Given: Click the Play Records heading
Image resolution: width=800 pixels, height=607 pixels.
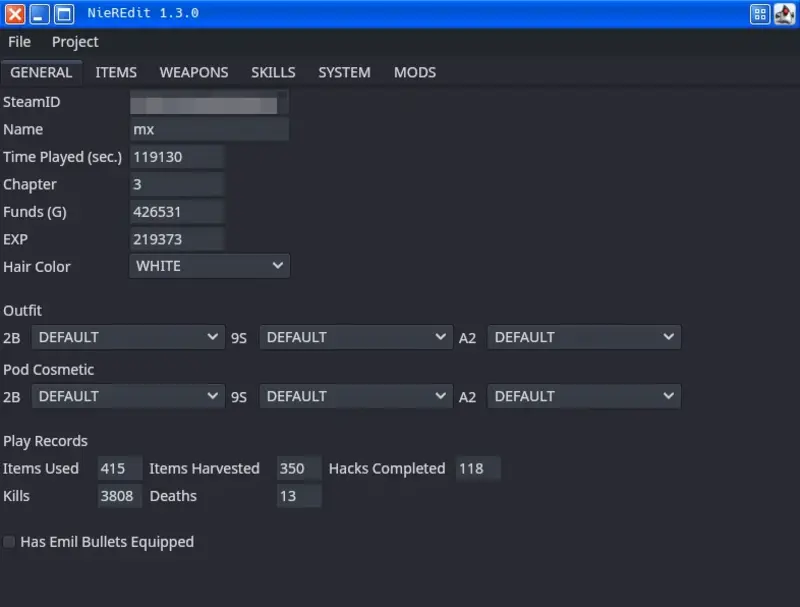Looking at the screenshot, I should click(45, 441).
